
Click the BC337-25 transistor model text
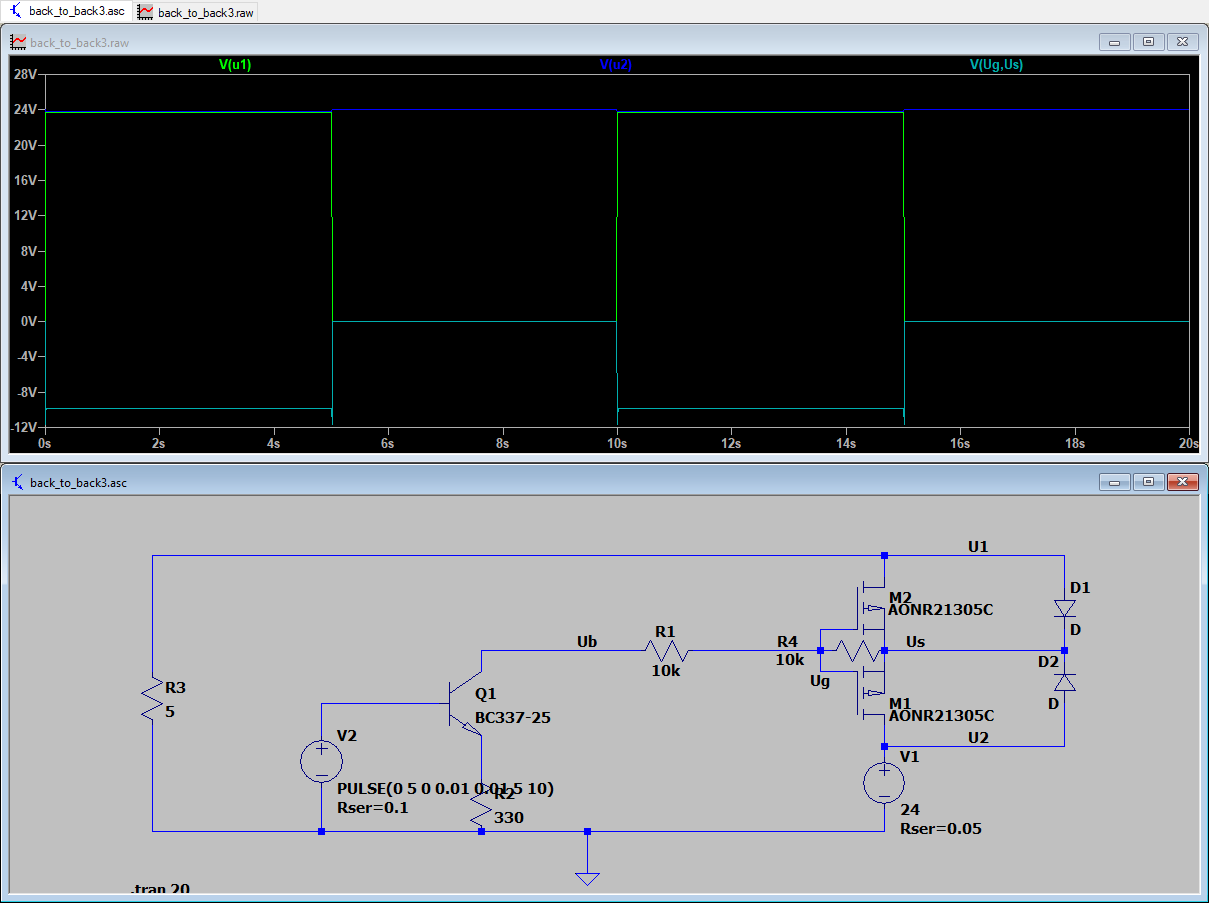tap(513, 718)
